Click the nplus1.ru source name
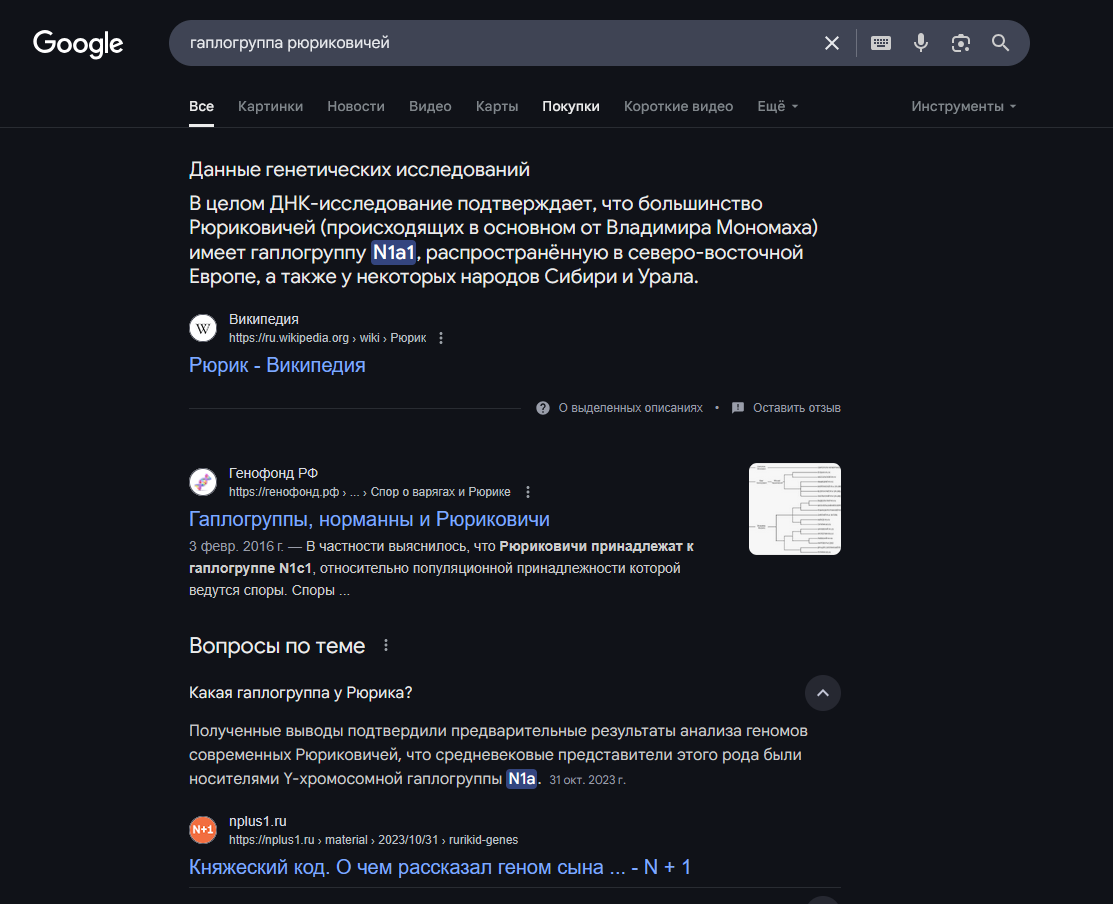The width and height of the screenshot is (1113, 904). pos(258,821)
